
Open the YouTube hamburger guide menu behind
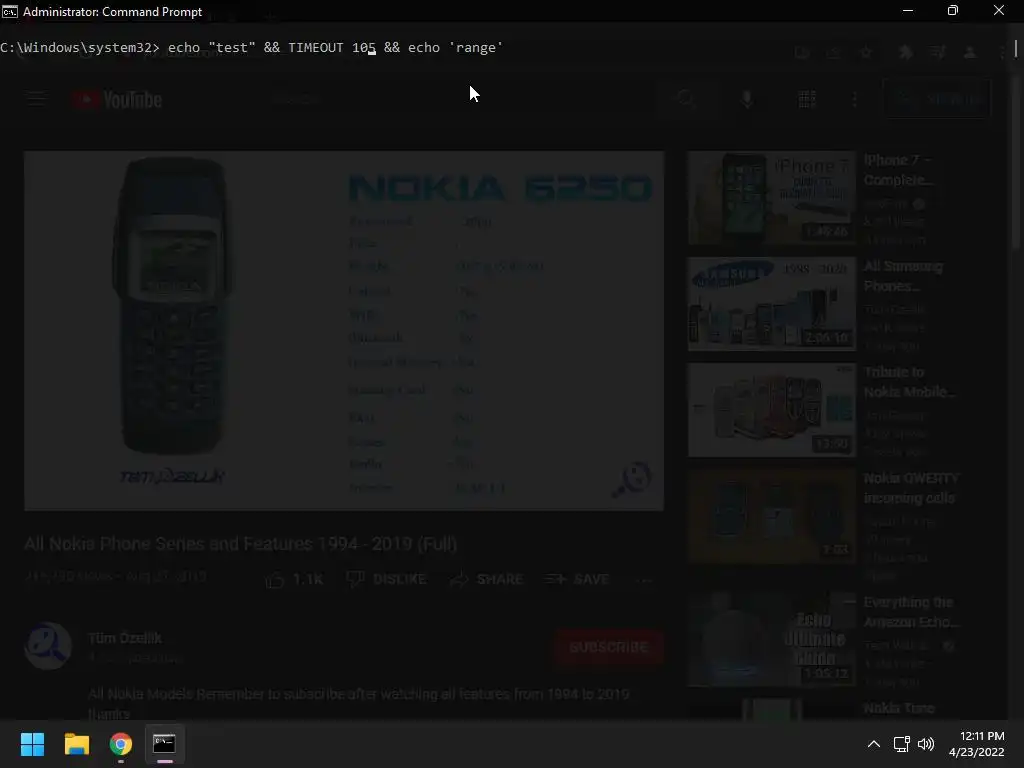pyautogui.click(x=37, y=99)
